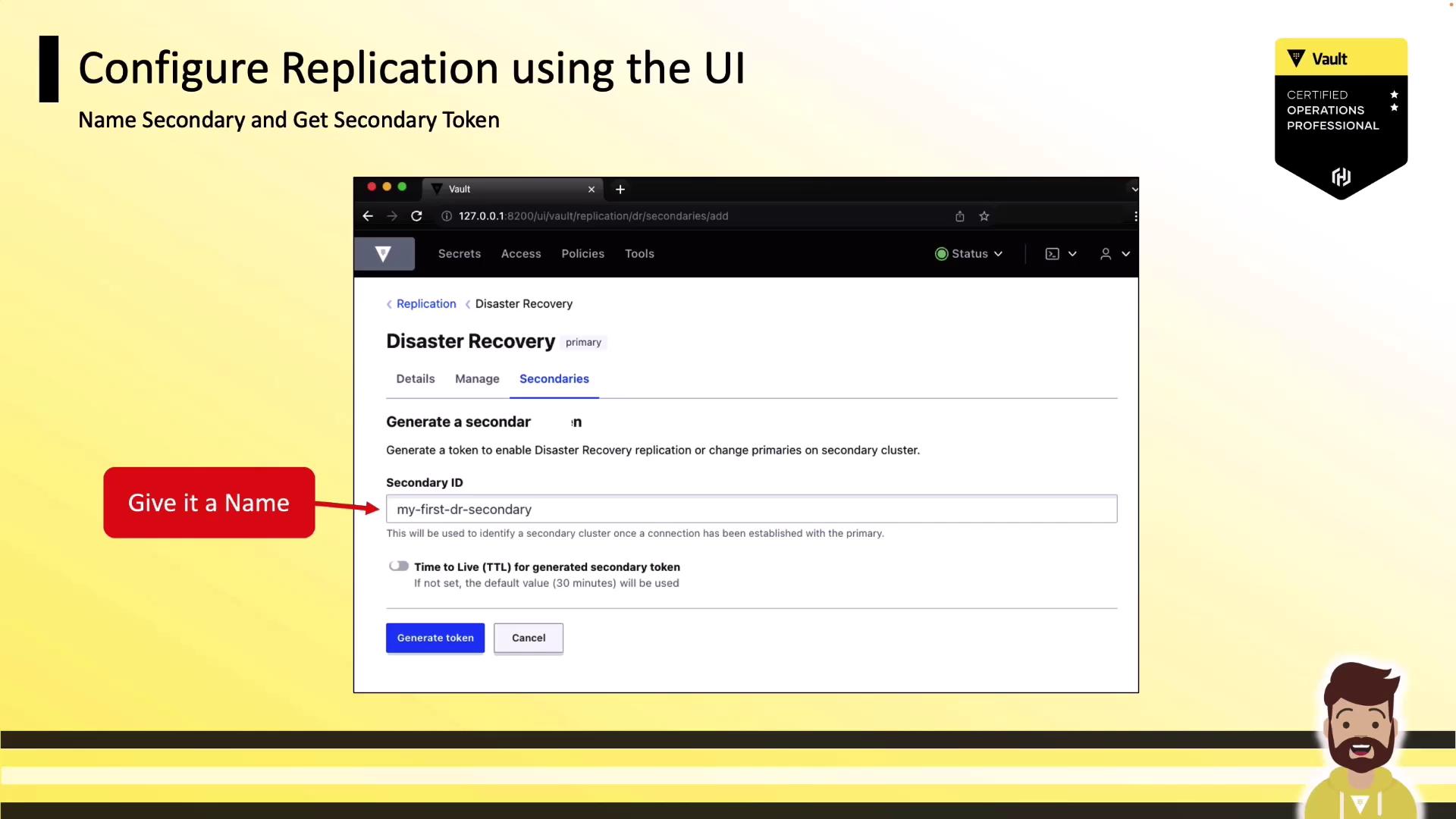Open the Vault console terminal icon
Screen dimensions: 1456x819
(1053, 254)
